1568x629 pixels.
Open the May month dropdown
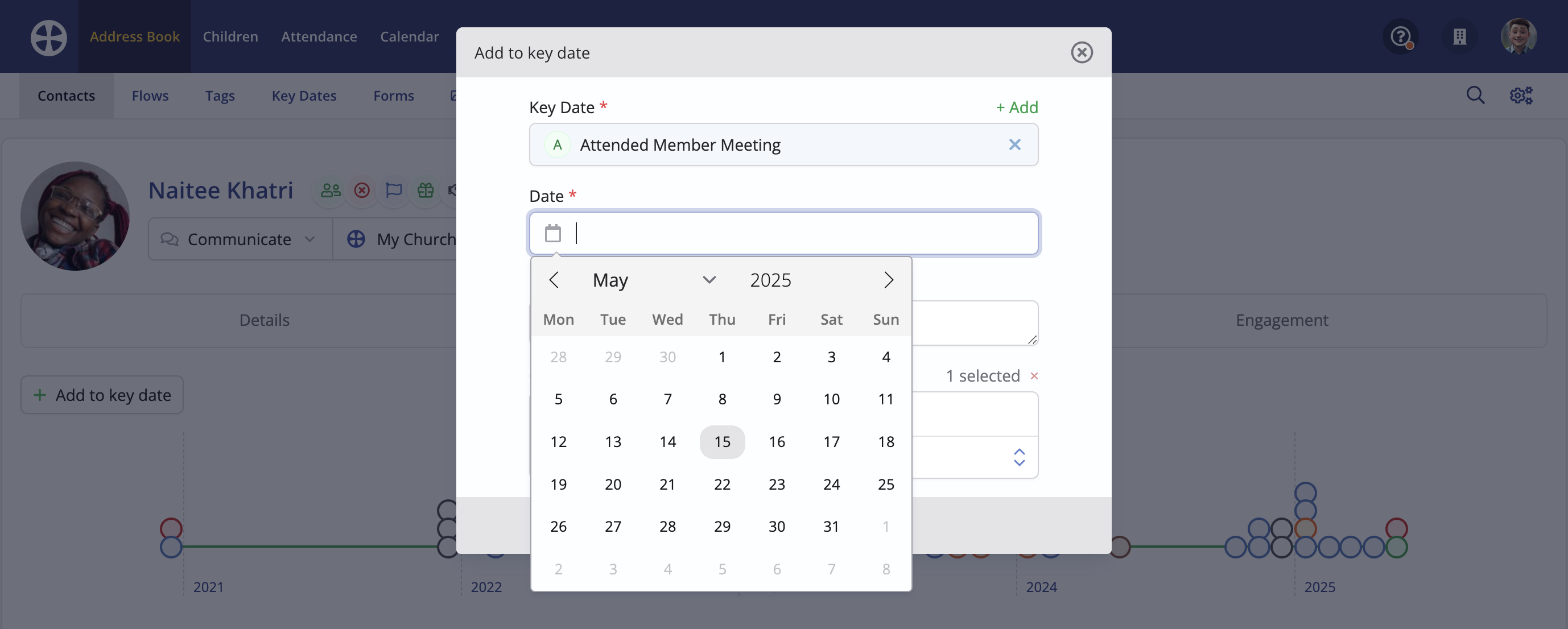tap(654, 280)
